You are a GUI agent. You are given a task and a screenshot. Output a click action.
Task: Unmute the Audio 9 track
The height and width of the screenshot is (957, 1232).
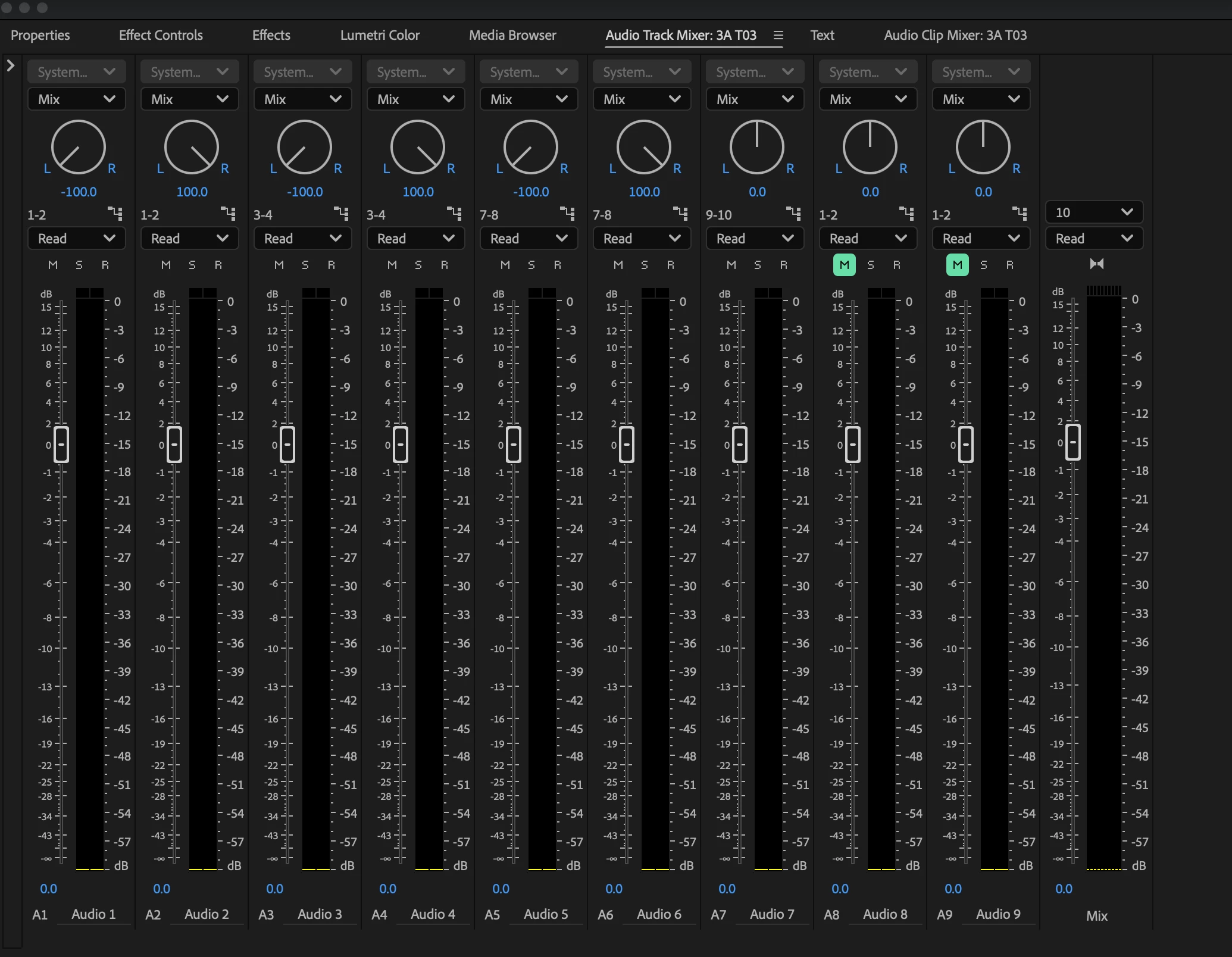click(x=957, y=265)
